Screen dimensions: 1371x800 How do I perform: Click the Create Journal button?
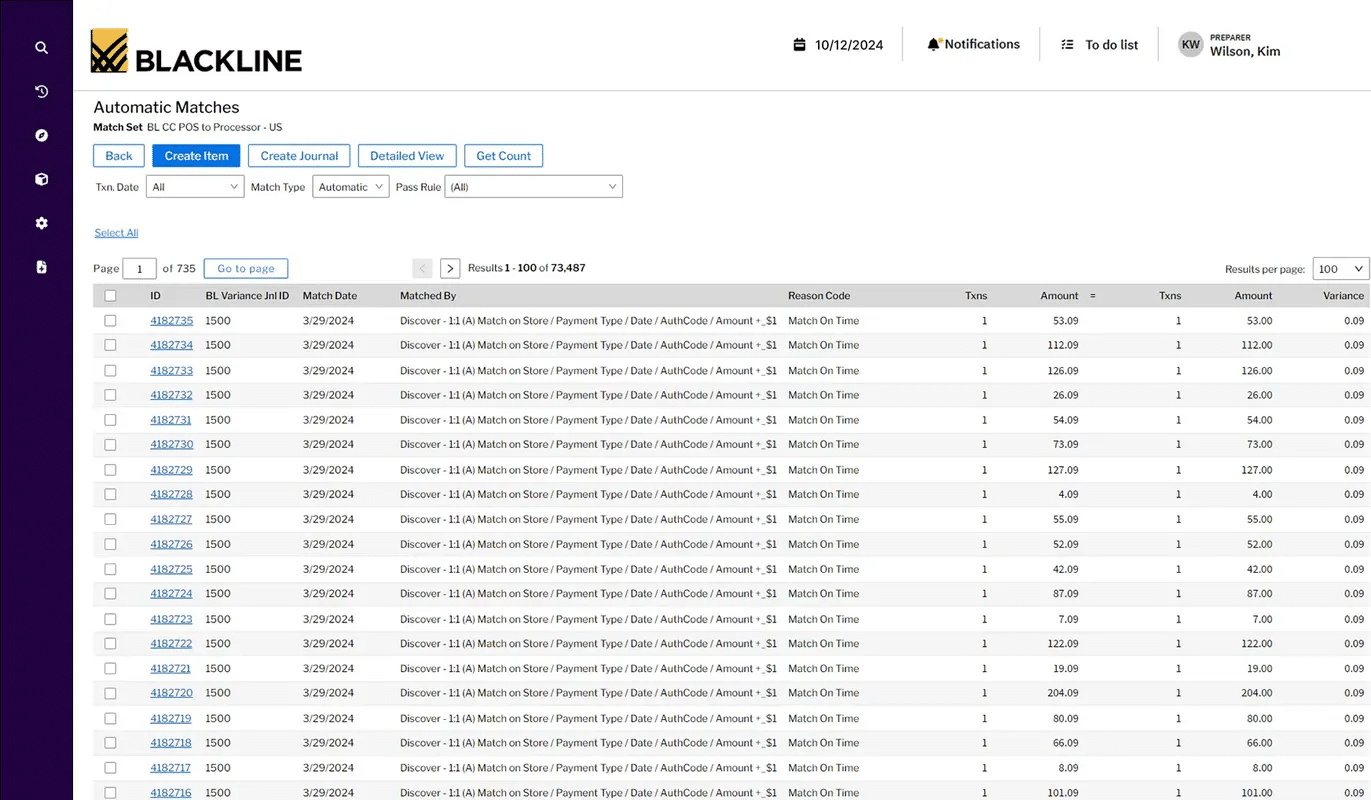tap(299, 156)
